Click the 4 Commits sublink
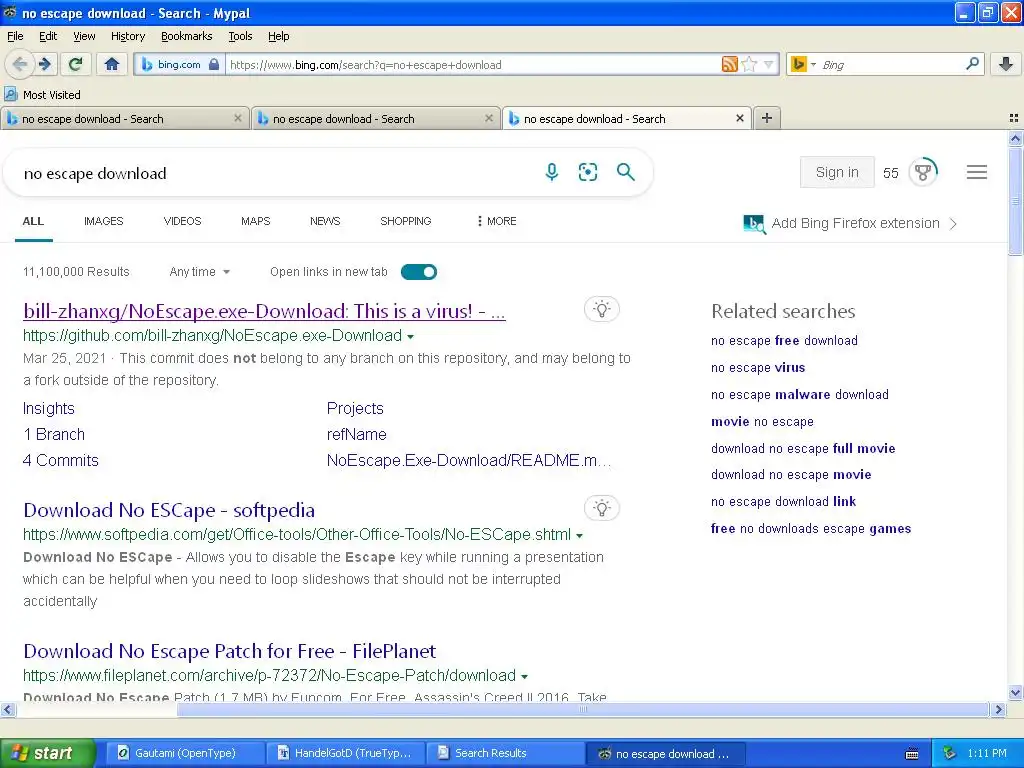Screen dimensions: 1024x768 [61, 460]
